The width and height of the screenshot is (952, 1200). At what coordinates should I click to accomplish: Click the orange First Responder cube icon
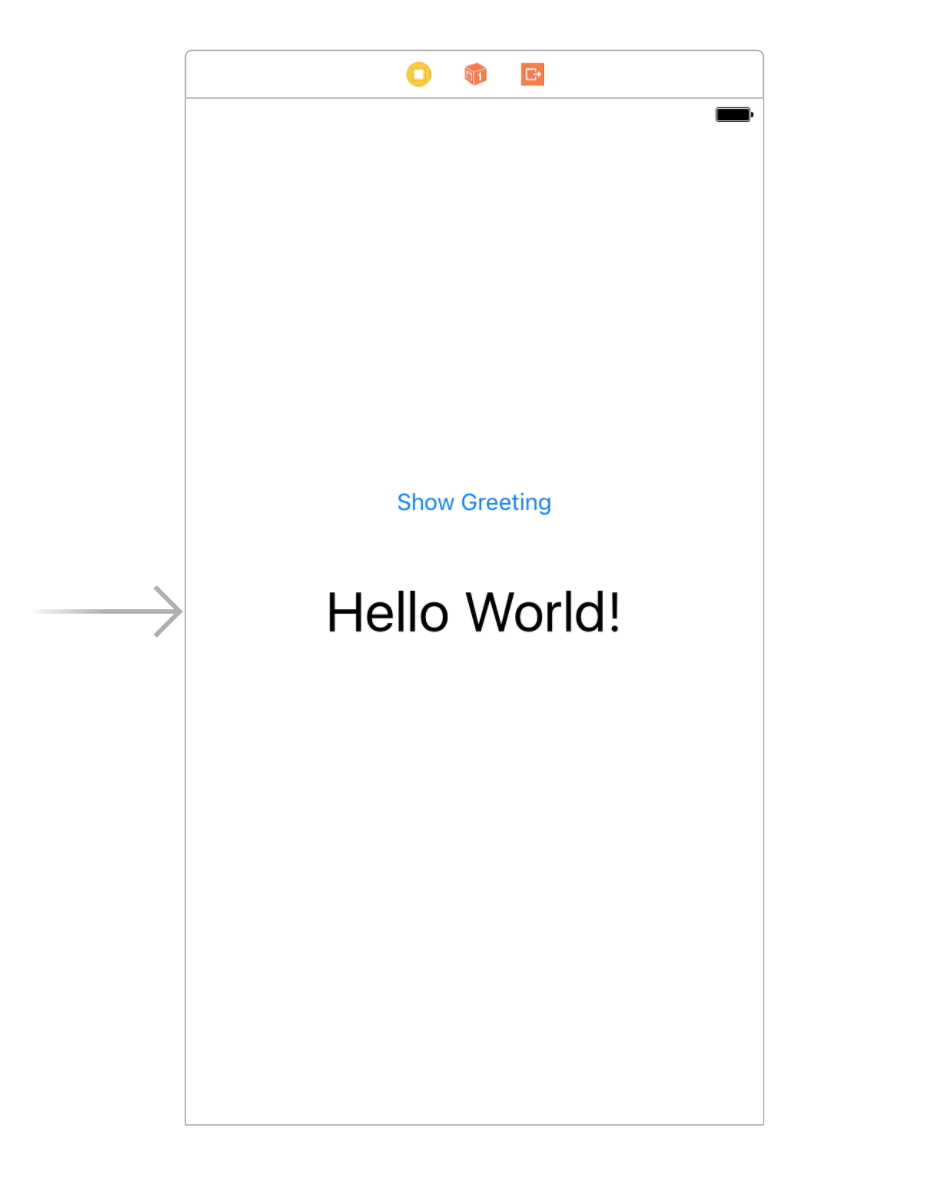point(476,75)
